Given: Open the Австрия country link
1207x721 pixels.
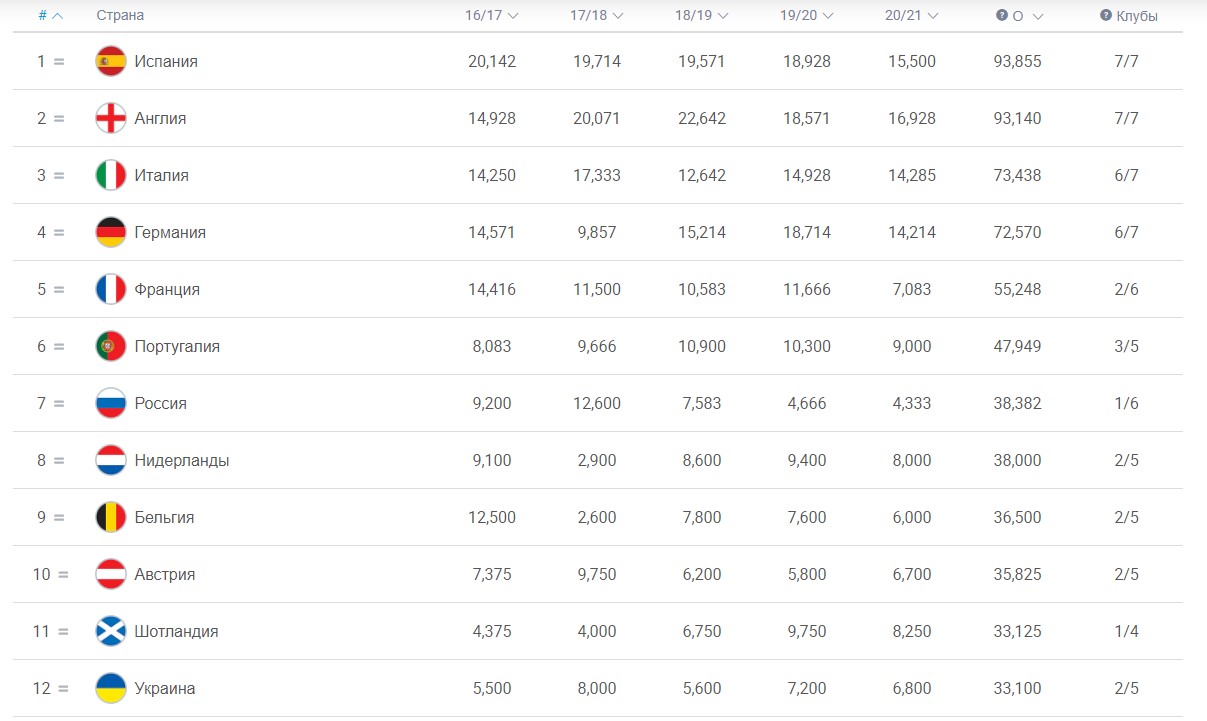Looking at the screenshot, I should pos(165,574).
